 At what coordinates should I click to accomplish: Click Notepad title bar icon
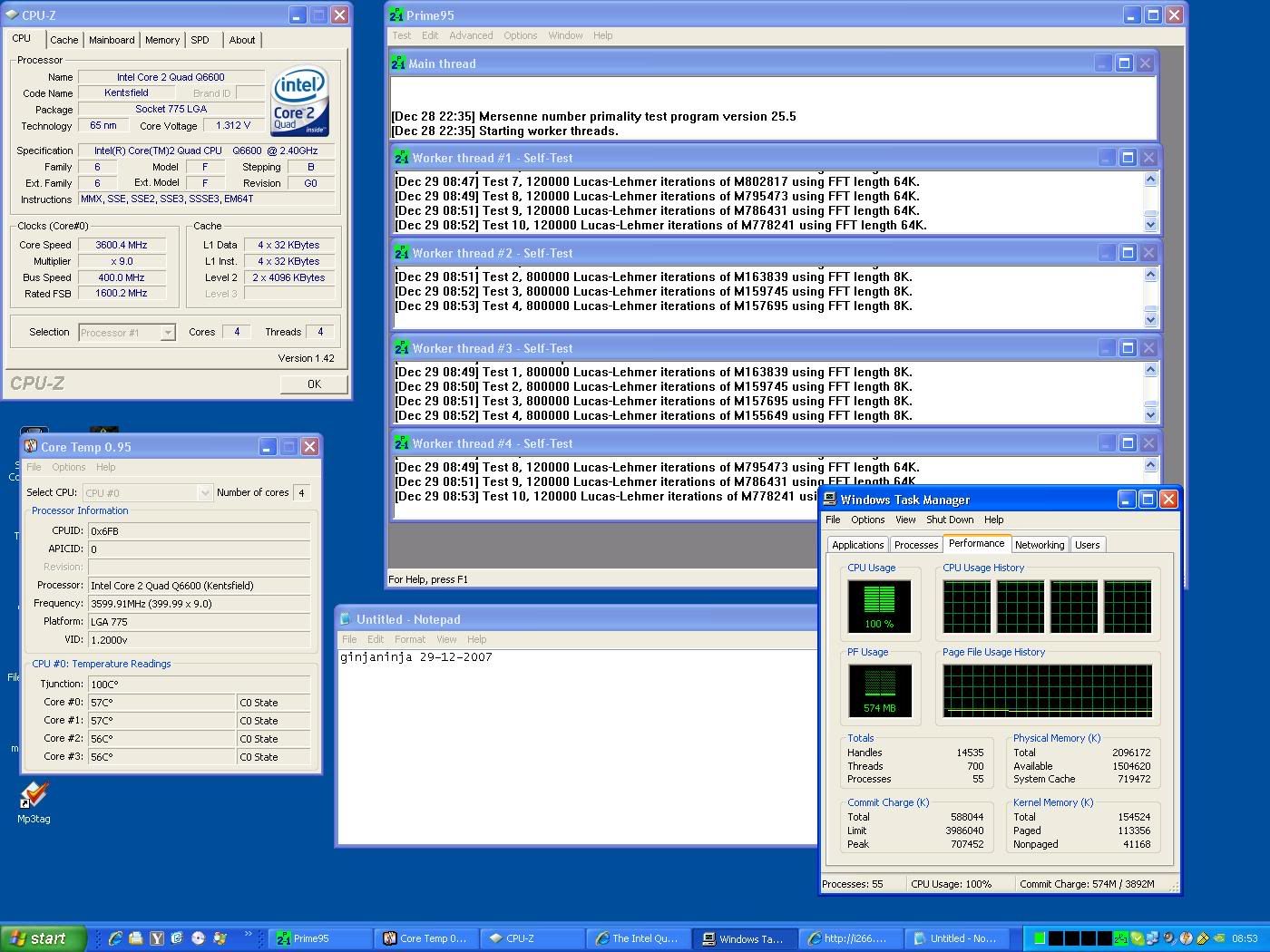(346, 618)
